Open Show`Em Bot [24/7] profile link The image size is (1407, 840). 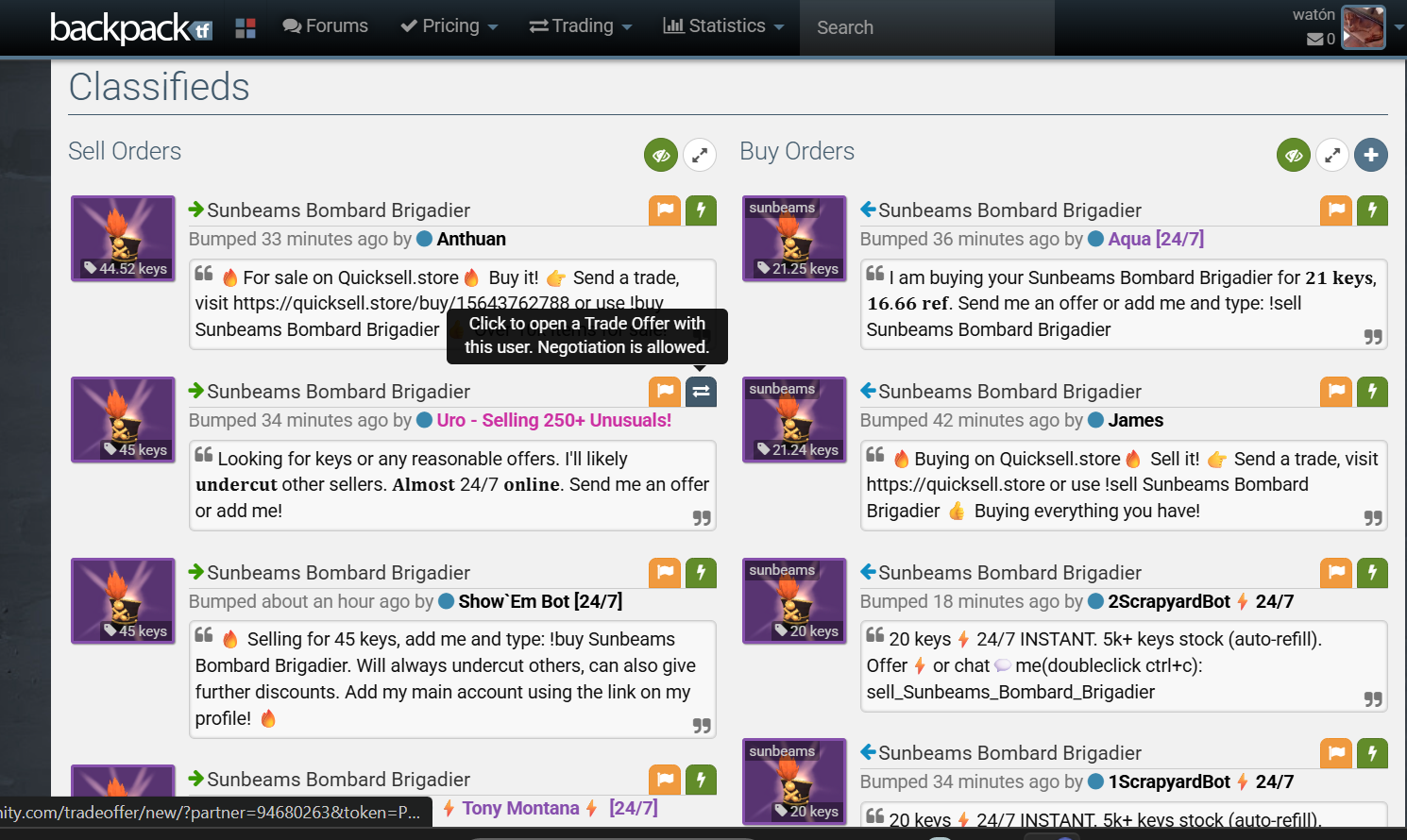[x=540, y=601]
